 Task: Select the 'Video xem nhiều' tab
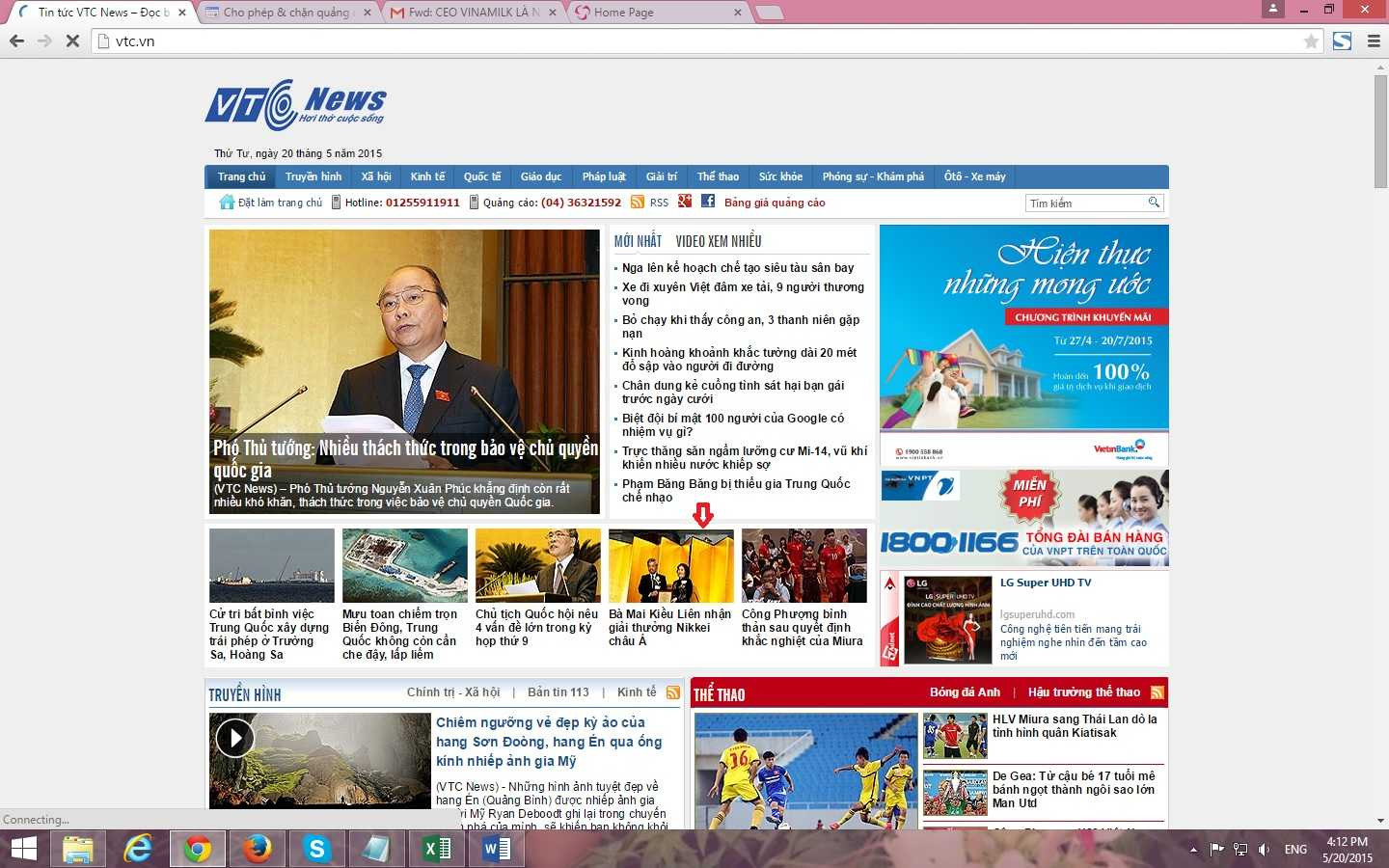[x=718, y=241]
